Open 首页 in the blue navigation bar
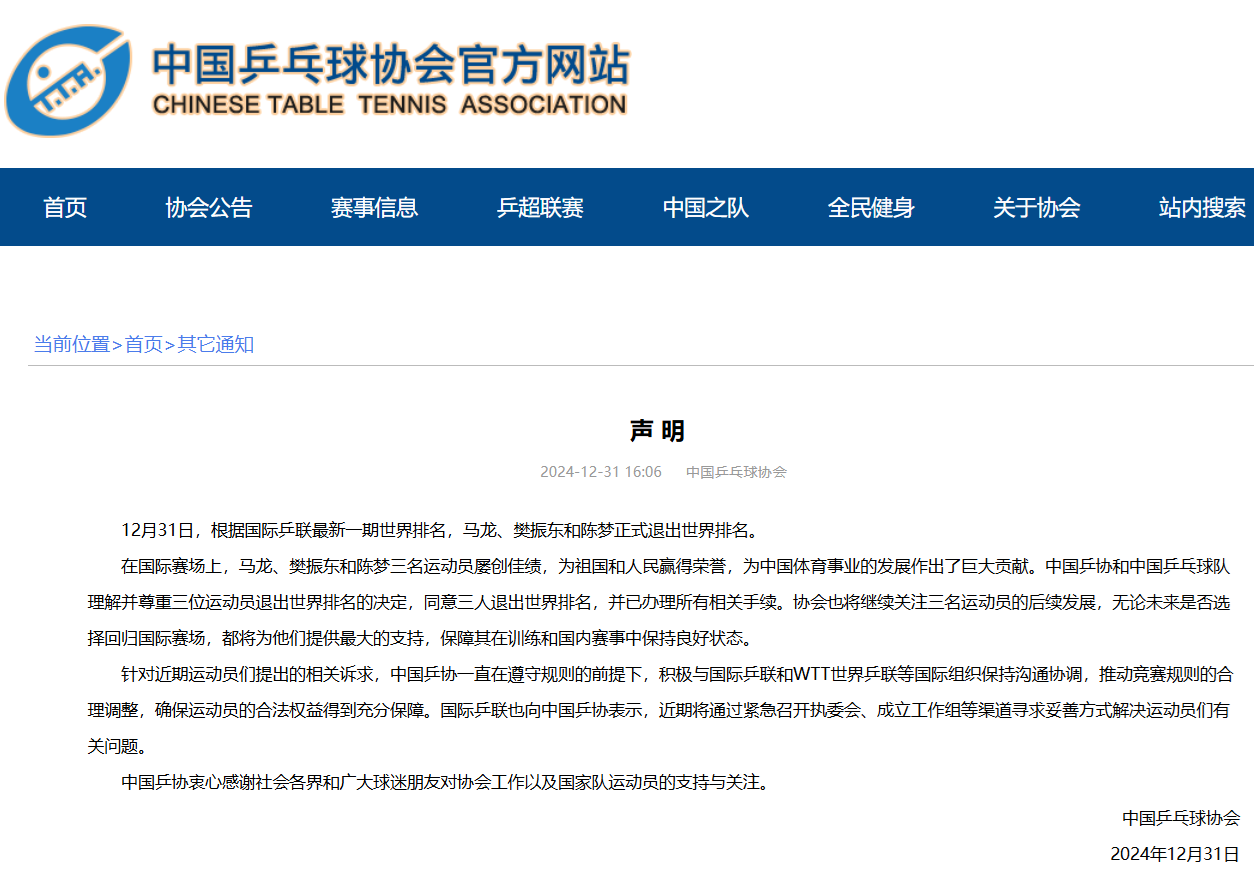1254x874 pixels. (x=65, y=207)
